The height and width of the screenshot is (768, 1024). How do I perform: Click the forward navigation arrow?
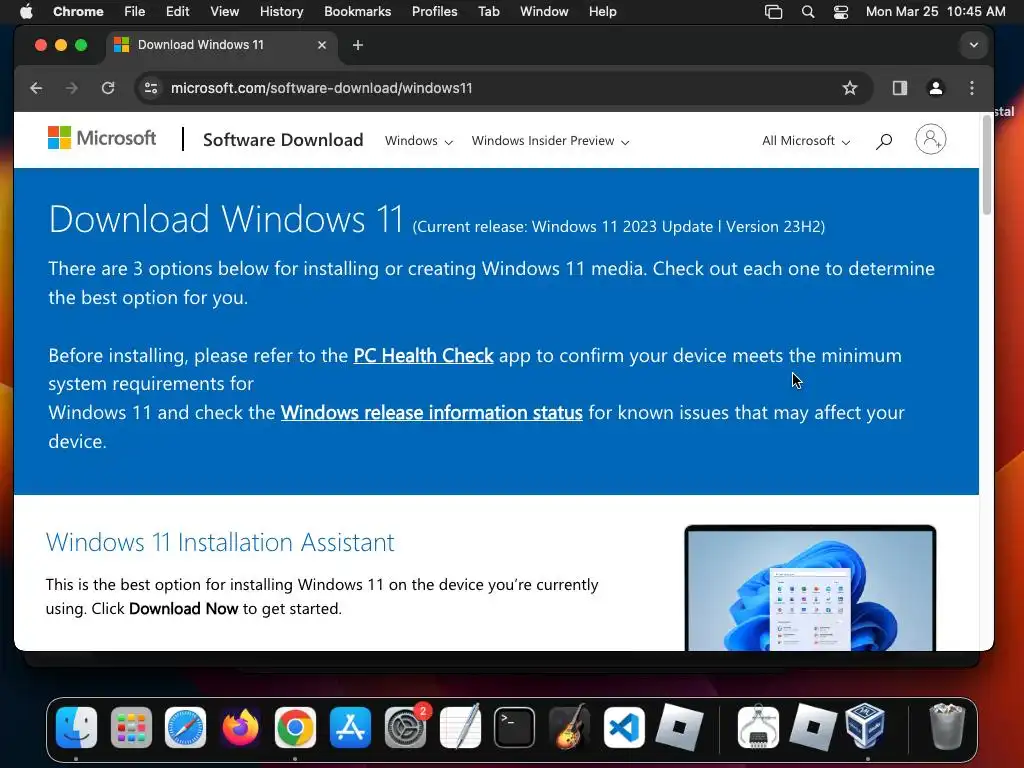click(x=72, y=88)
